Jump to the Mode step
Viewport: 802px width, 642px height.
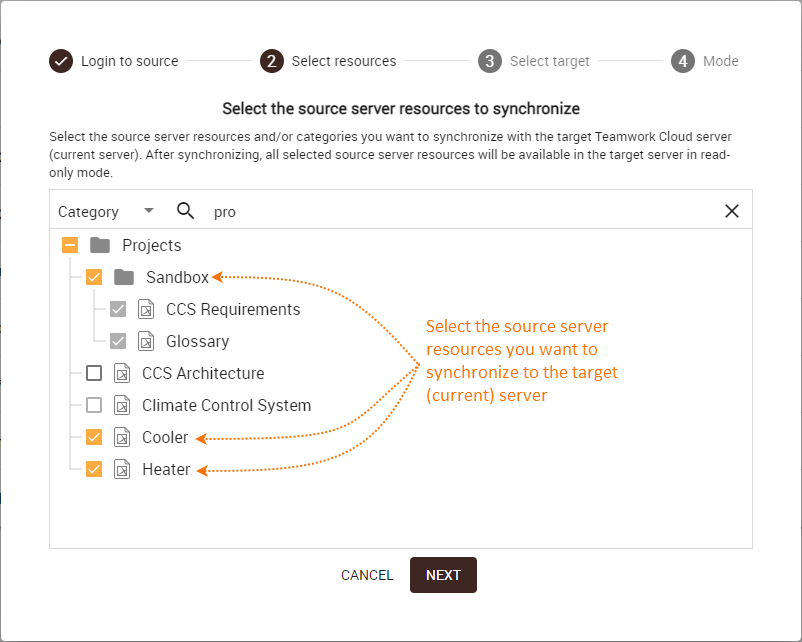(x=705, y=61)
